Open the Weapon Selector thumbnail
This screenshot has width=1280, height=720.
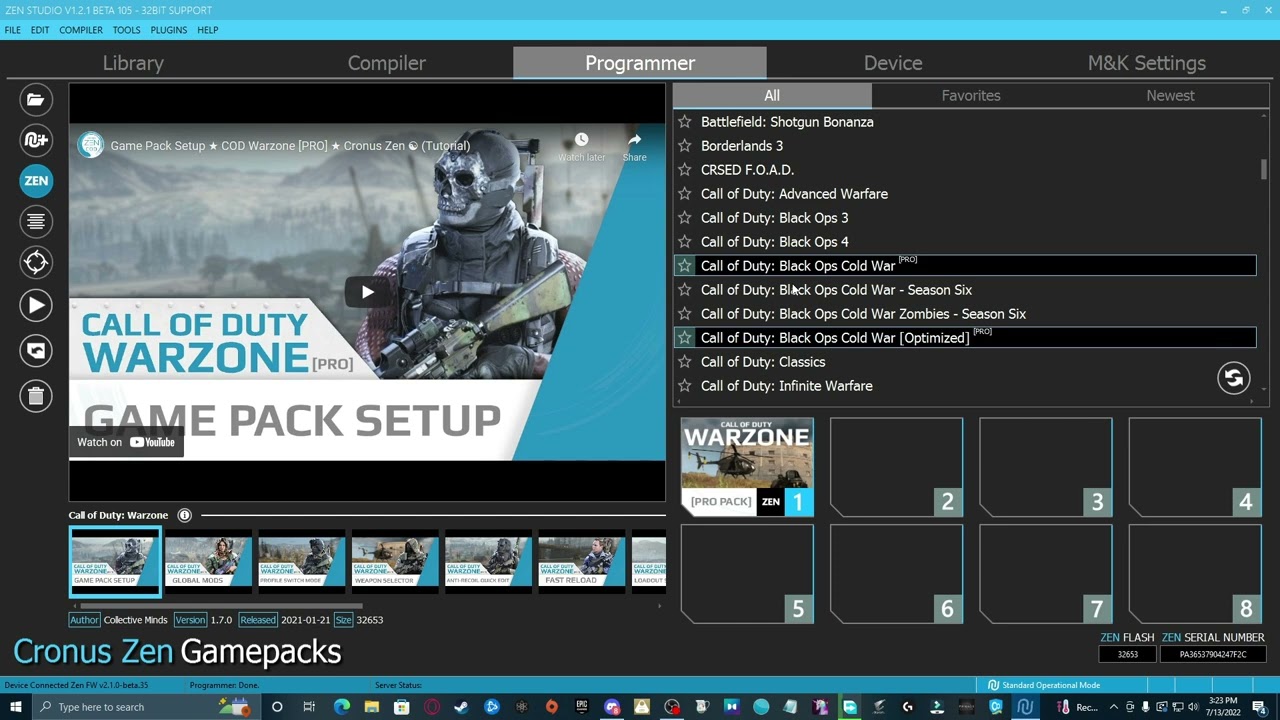coord(395,562)
